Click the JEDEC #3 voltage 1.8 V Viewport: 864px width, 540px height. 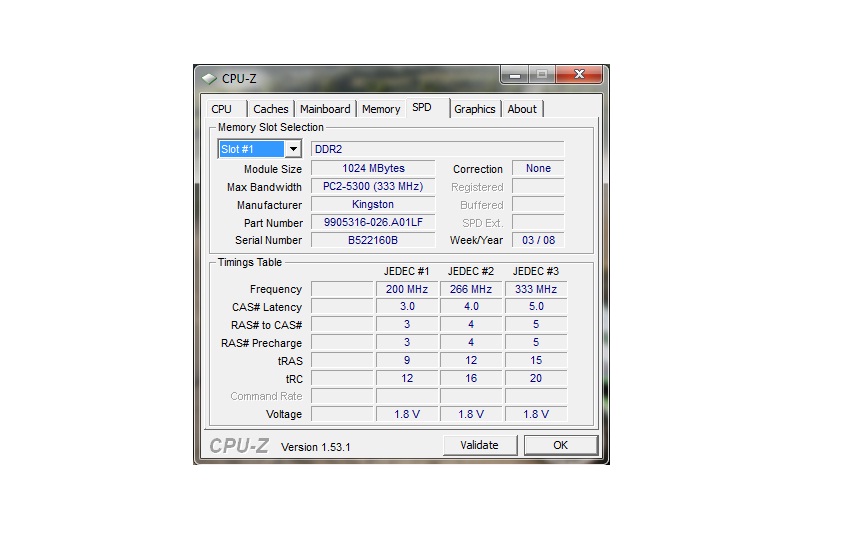pos(536,414)
